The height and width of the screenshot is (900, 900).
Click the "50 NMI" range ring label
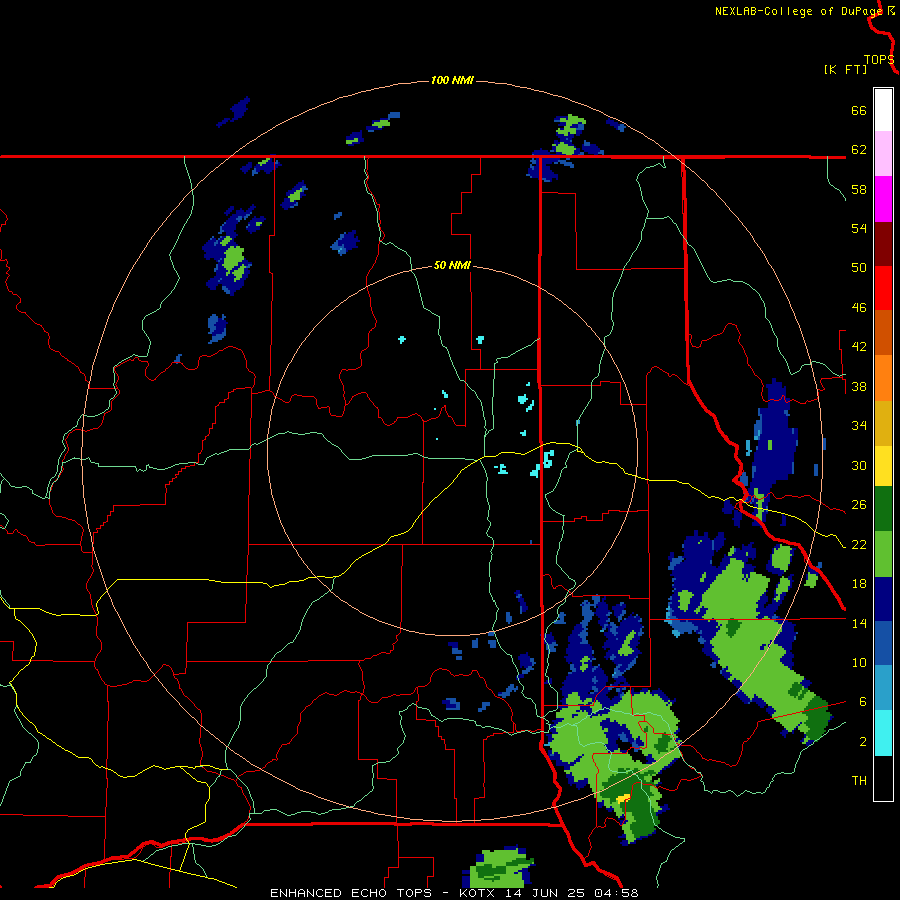[x=452, y=265]
